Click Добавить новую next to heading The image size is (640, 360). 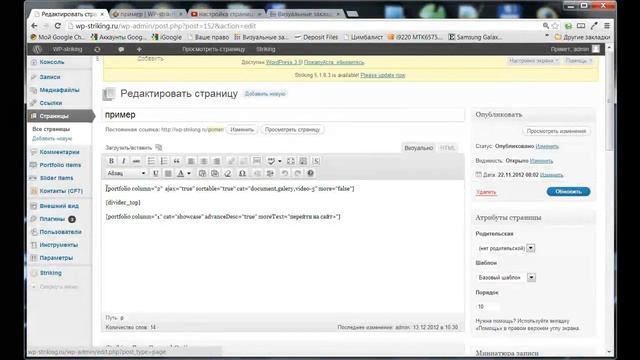click(x=265, y=94)
